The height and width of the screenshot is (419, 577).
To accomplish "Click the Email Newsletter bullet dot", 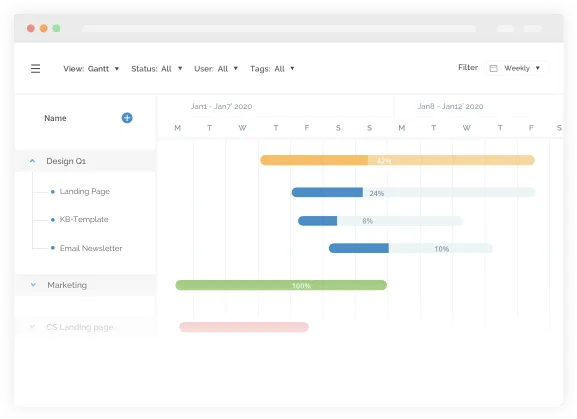I will pyautogui.click(x=53, y=248).
